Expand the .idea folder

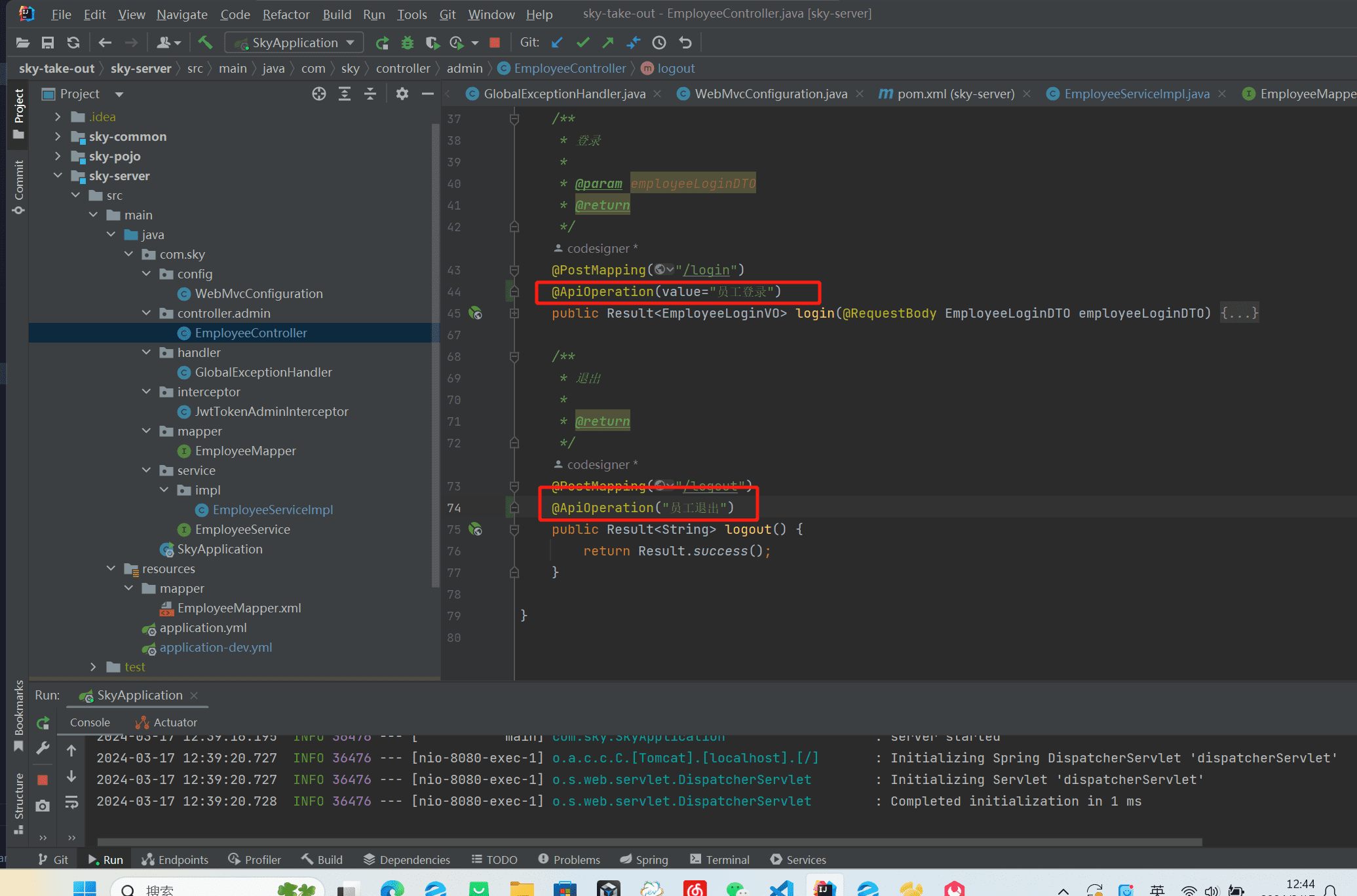(58, 117)
